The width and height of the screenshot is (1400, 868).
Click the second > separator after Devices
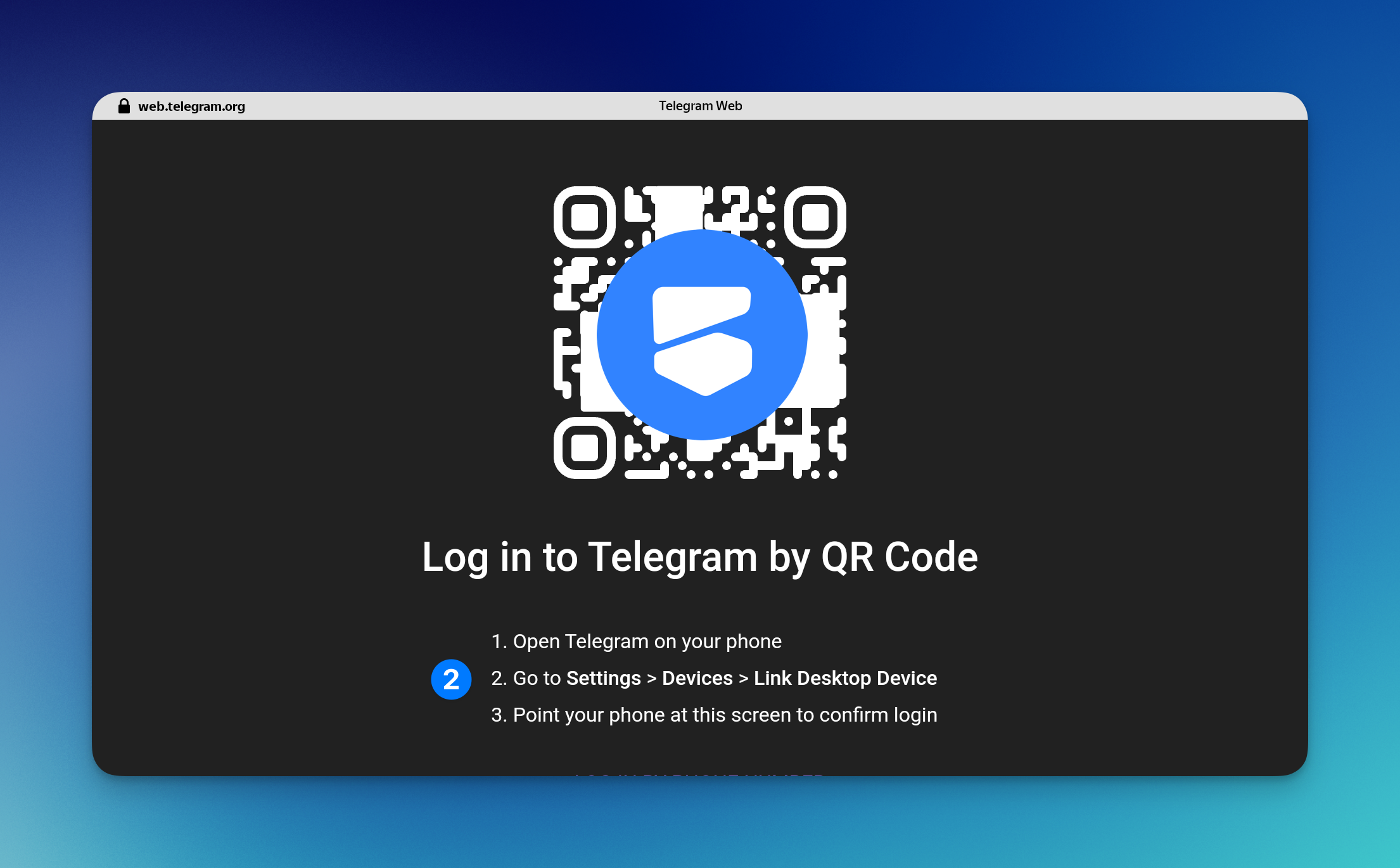tap(743, 679)
